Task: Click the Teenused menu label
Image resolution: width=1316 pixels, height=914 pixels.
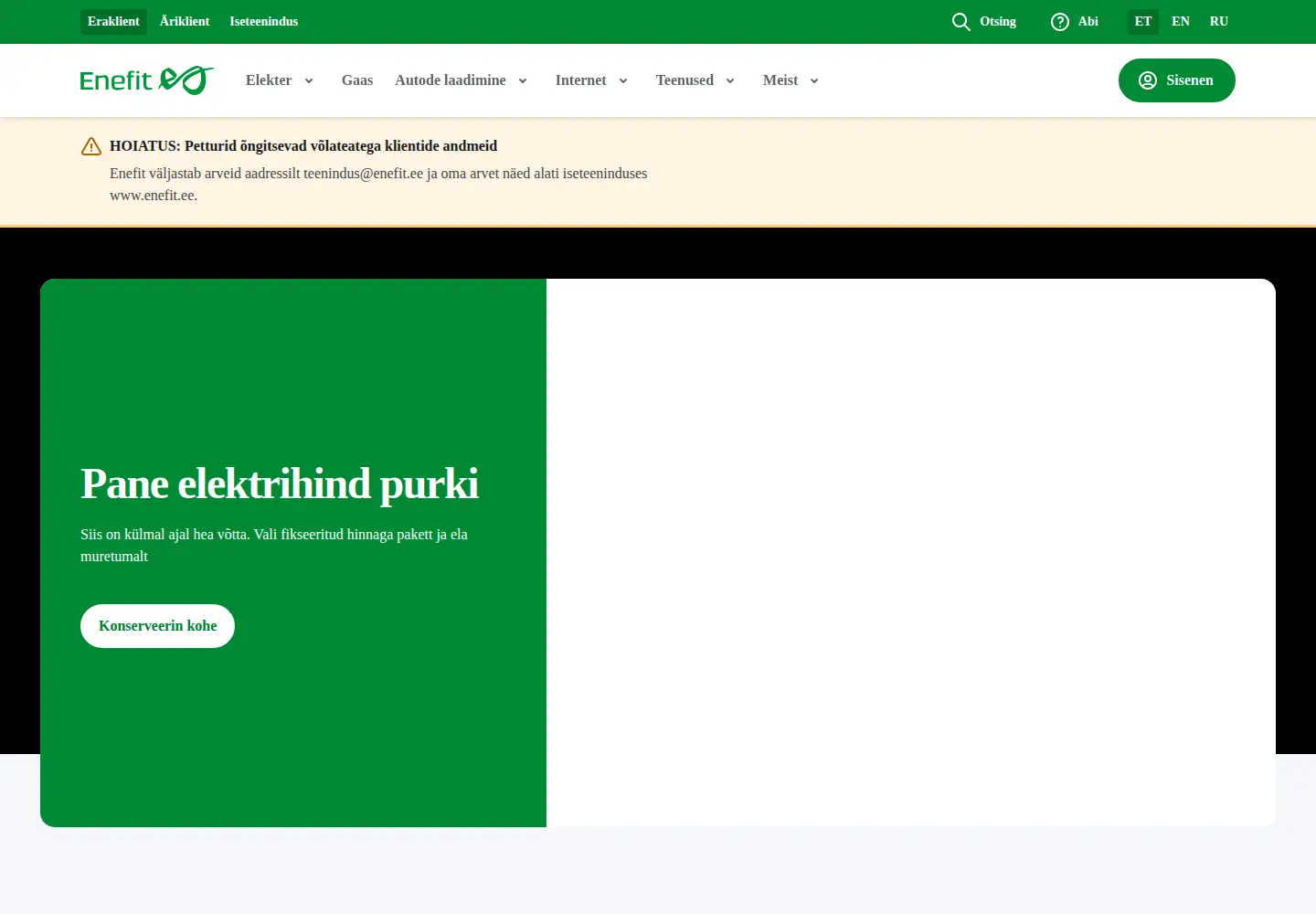Action: 685,80
